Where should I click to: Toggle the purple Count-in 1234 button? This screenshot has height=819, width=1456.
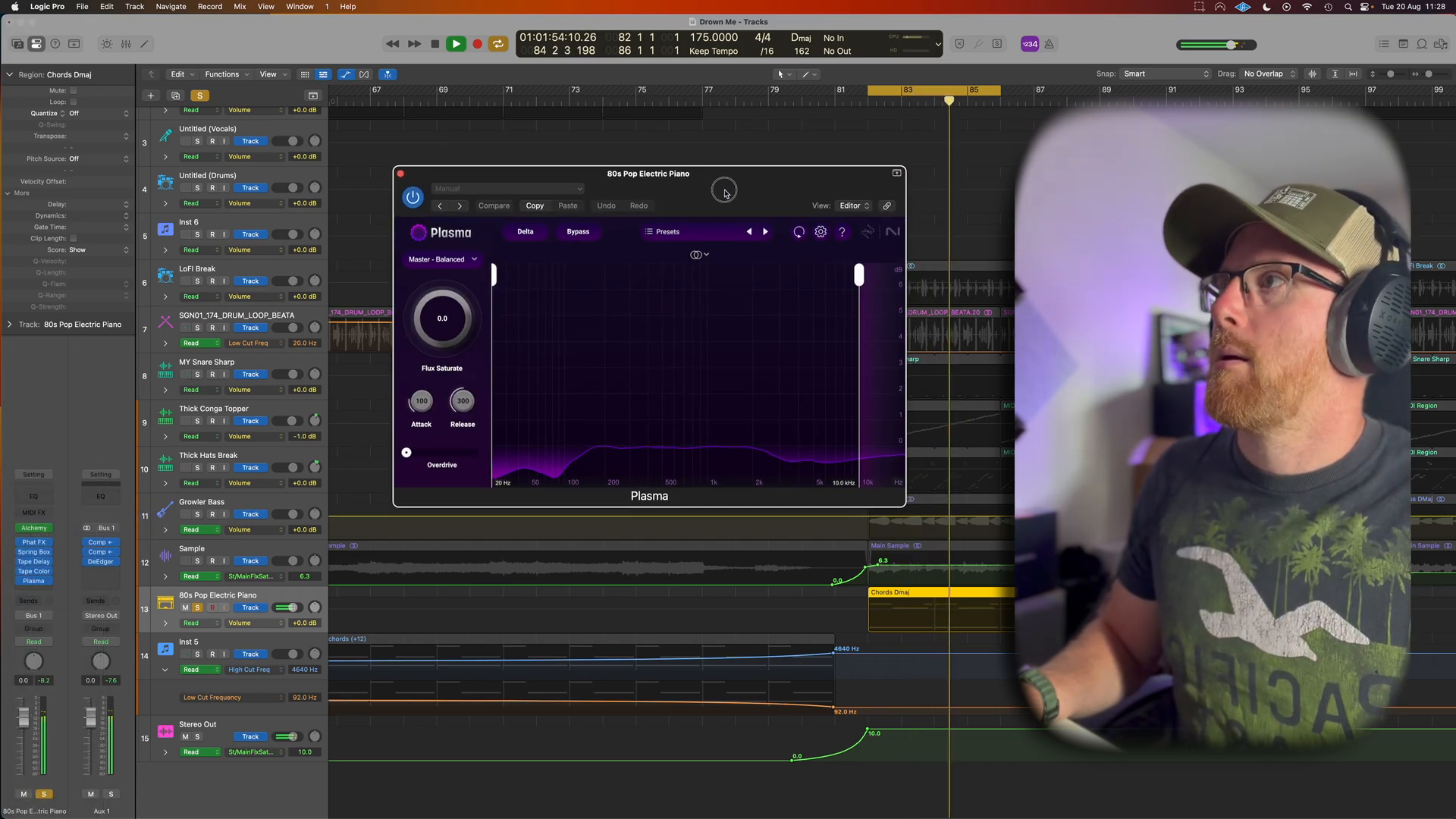click(x=1030, y=44)
